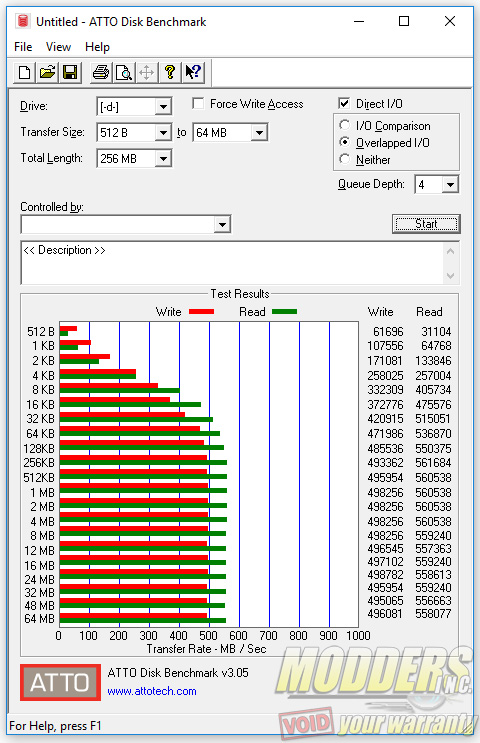
Task: Click the New document toolbar icon
Action: 24,72
